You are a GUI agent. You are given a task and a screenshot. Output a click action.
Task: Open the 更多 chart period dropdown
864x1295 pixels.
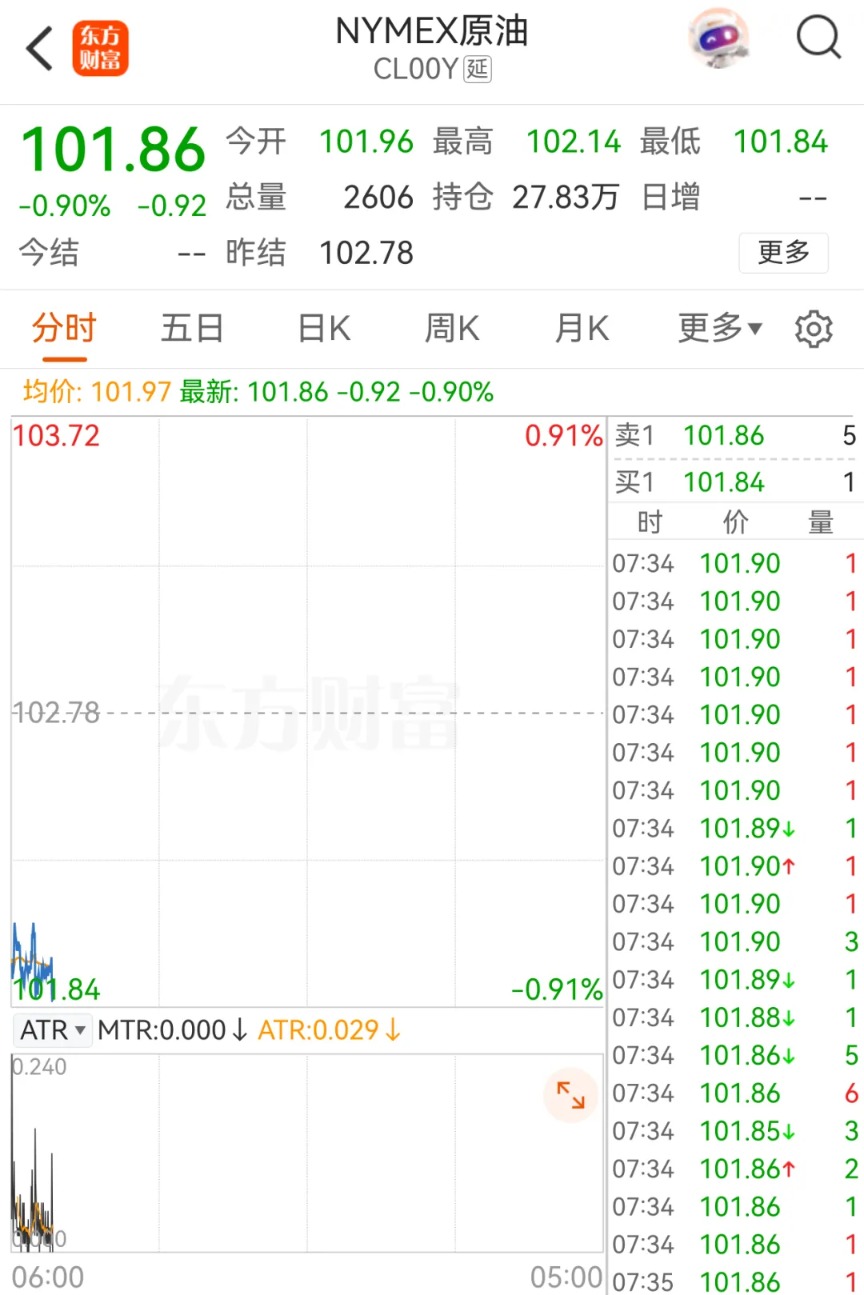point(720,328)
